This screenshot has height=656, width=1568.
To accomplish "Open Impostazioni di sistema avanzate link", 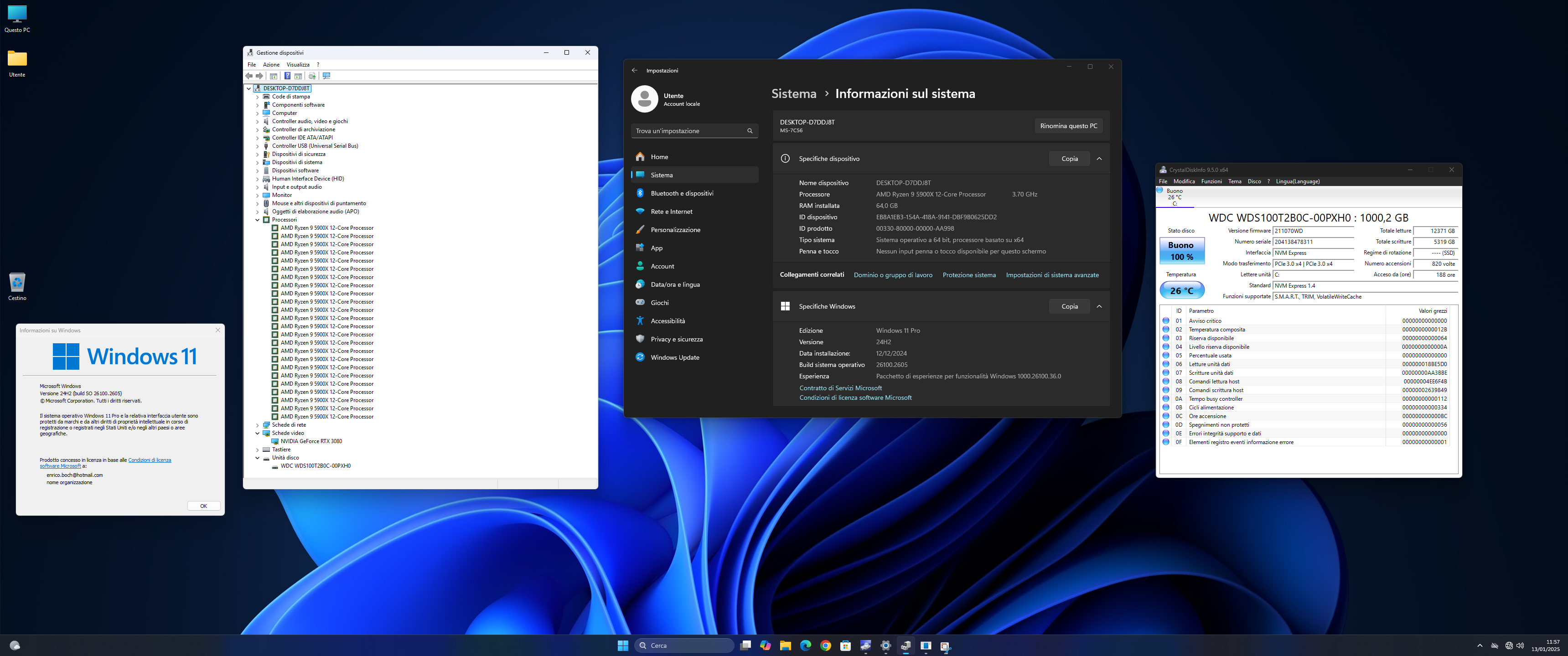I will pyautogui.click(x=1052, y=275).
